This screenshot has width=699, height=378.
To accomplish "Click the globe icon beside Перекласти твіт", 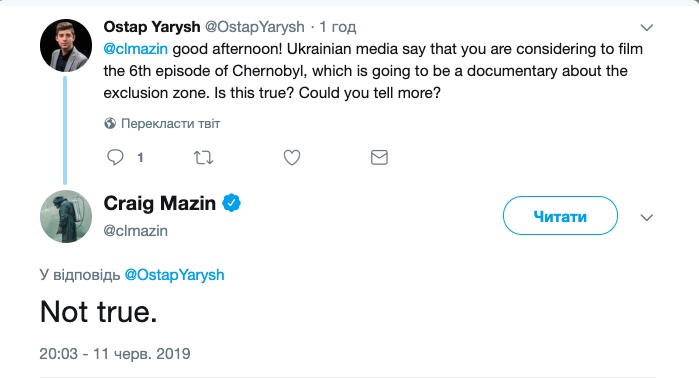I will point(110,123).
